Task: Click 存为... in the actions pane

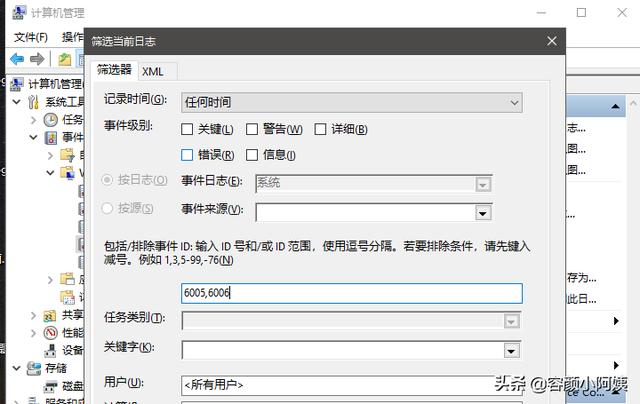Action: pyautogui.click(x=582, y=278)
